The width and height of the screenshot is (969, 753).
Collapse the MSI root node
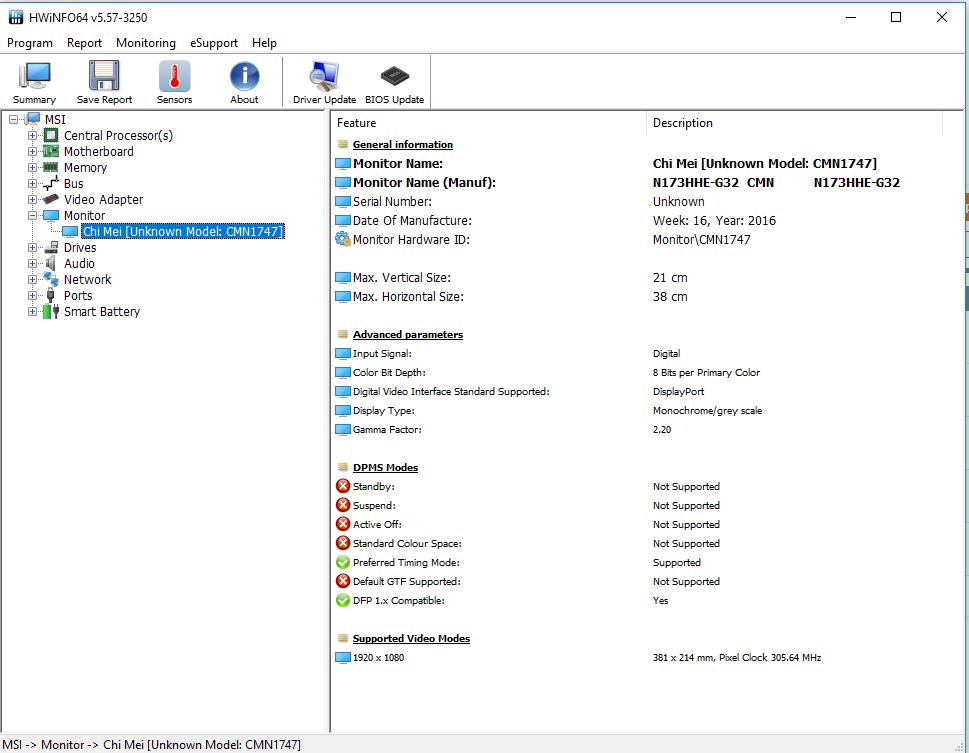(x=14, y=119)
